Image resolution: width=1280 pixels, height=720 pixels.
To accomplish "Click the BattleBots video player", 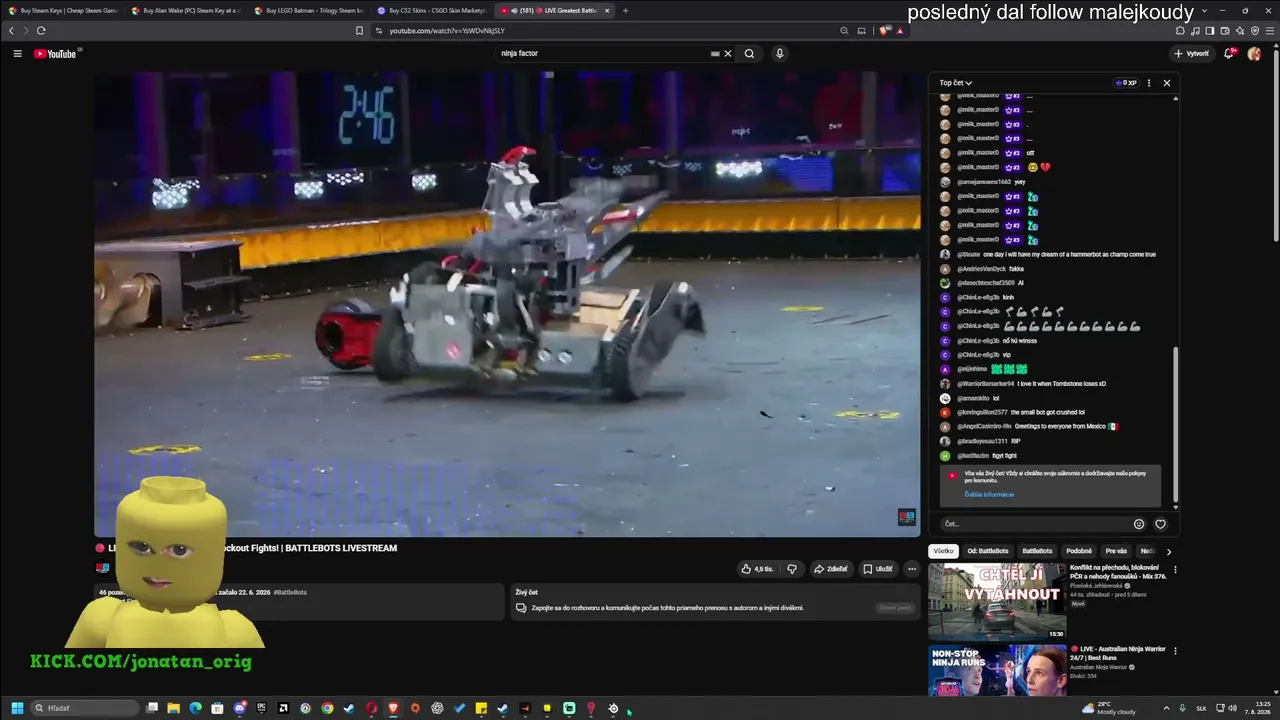I will tap(507, 304).
